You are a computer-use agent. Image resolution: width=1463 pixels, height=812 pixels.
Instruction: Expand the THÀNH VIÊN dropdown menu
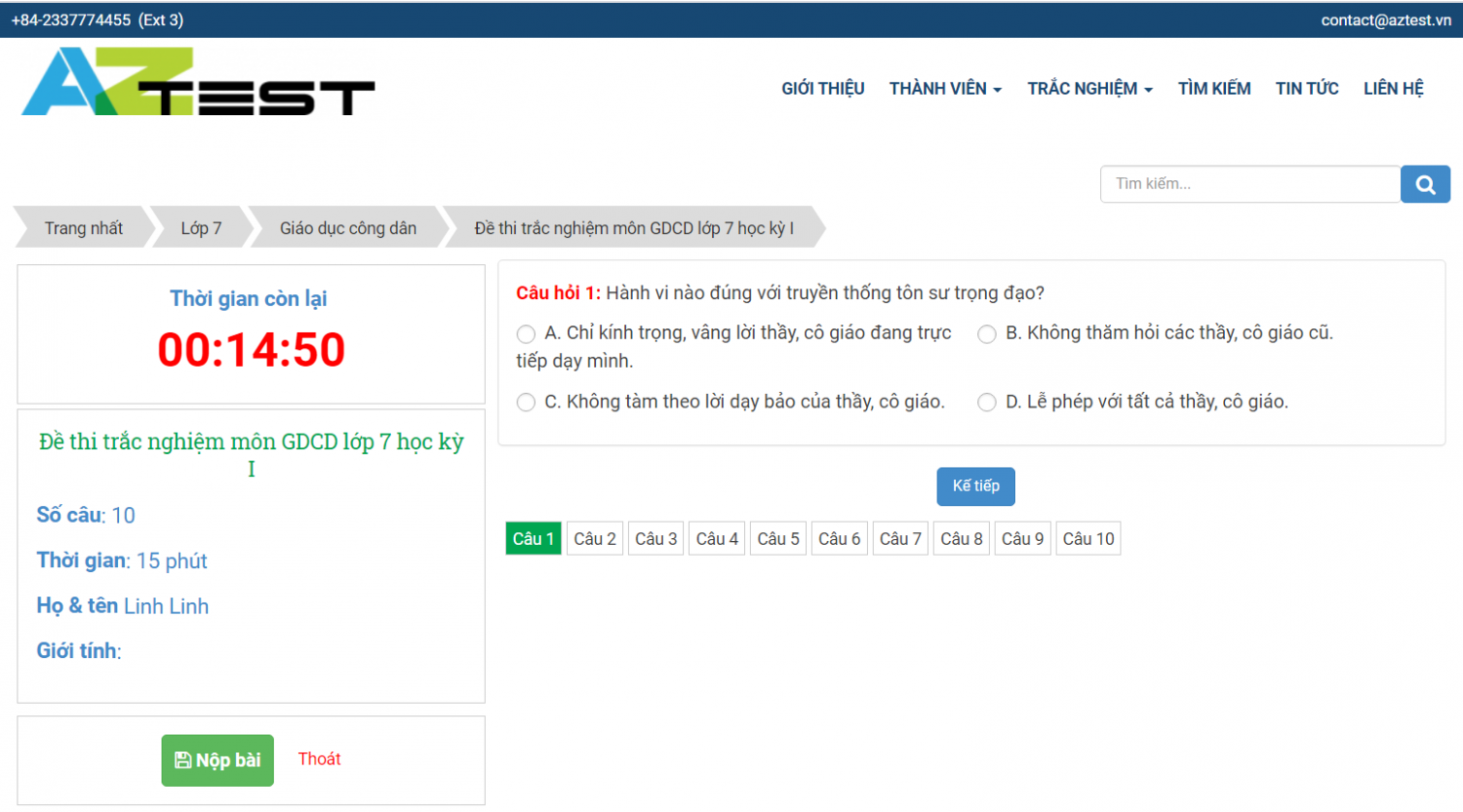click(x=945, y=89)
